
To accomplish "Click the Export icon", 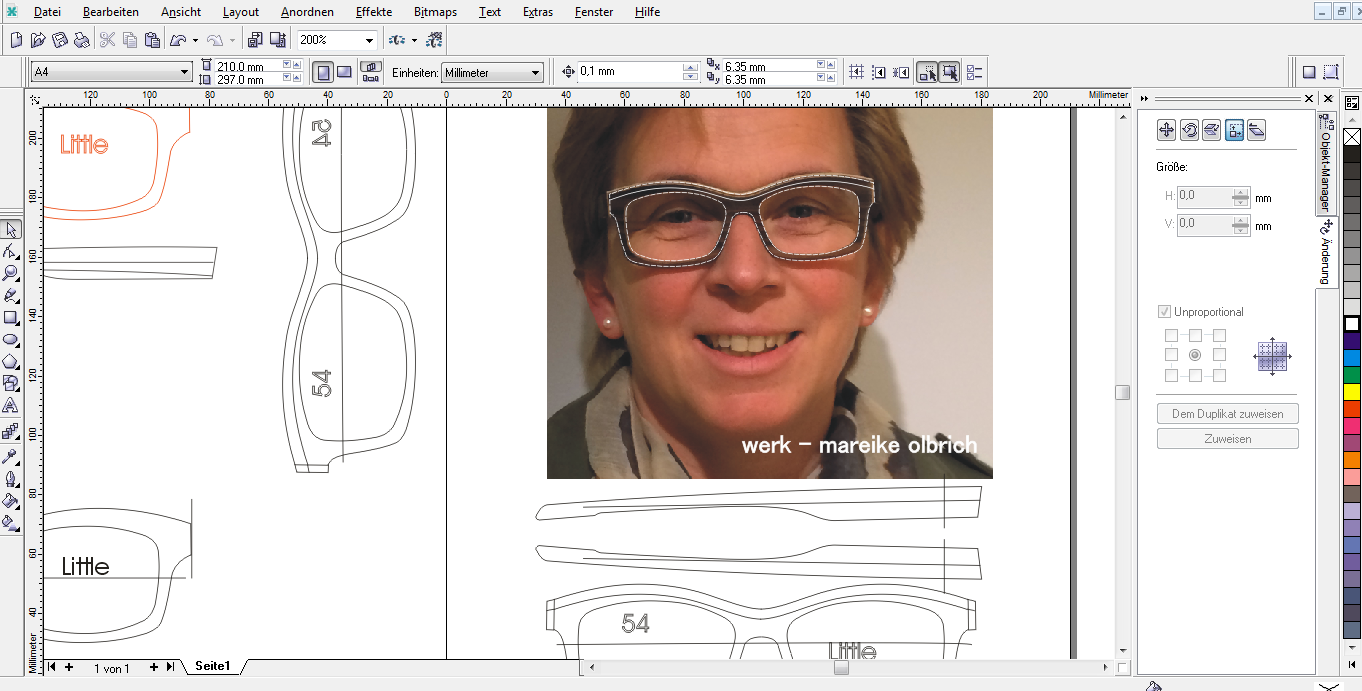I will tap(278, 40).
